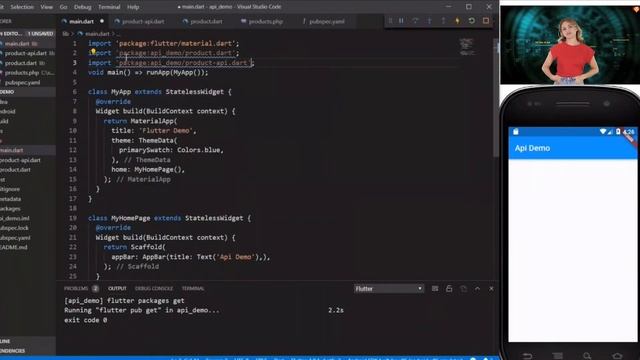The image size is (640, 360).
Task: Select the Output panel tab
Action: point(117,289)
